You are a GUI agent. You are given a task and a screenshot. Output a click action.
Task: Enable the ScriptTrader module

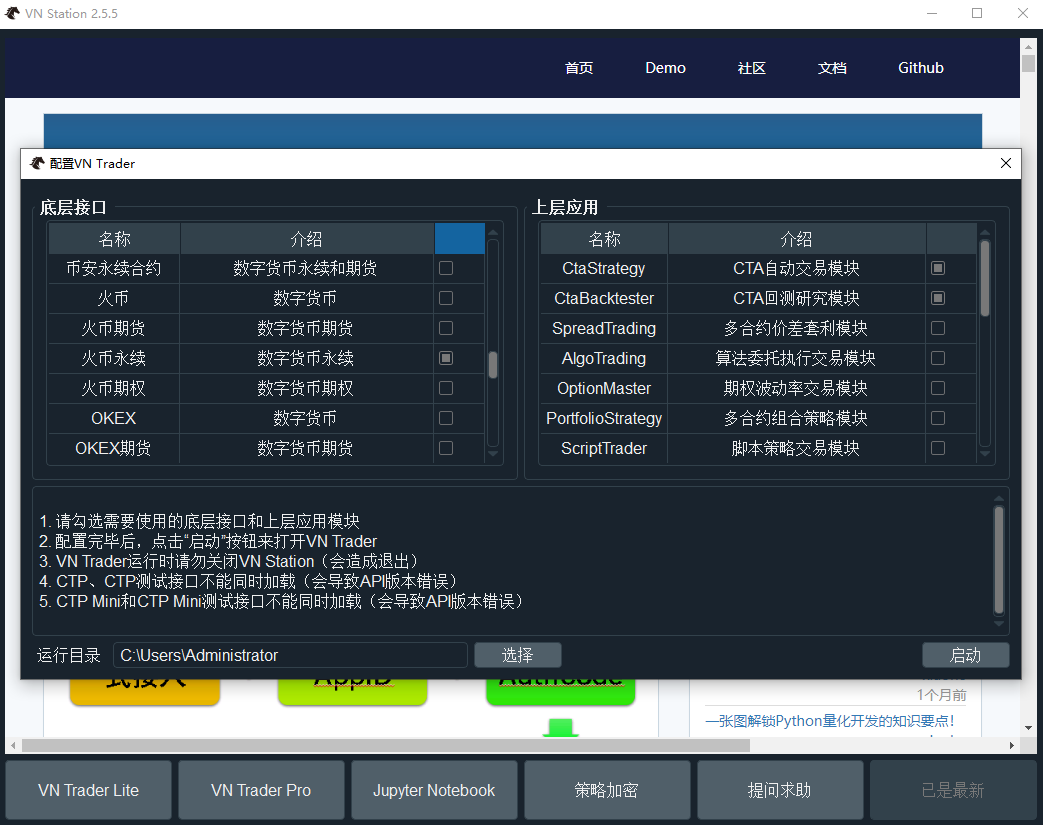pyautogui.click(x=937, y=448)
